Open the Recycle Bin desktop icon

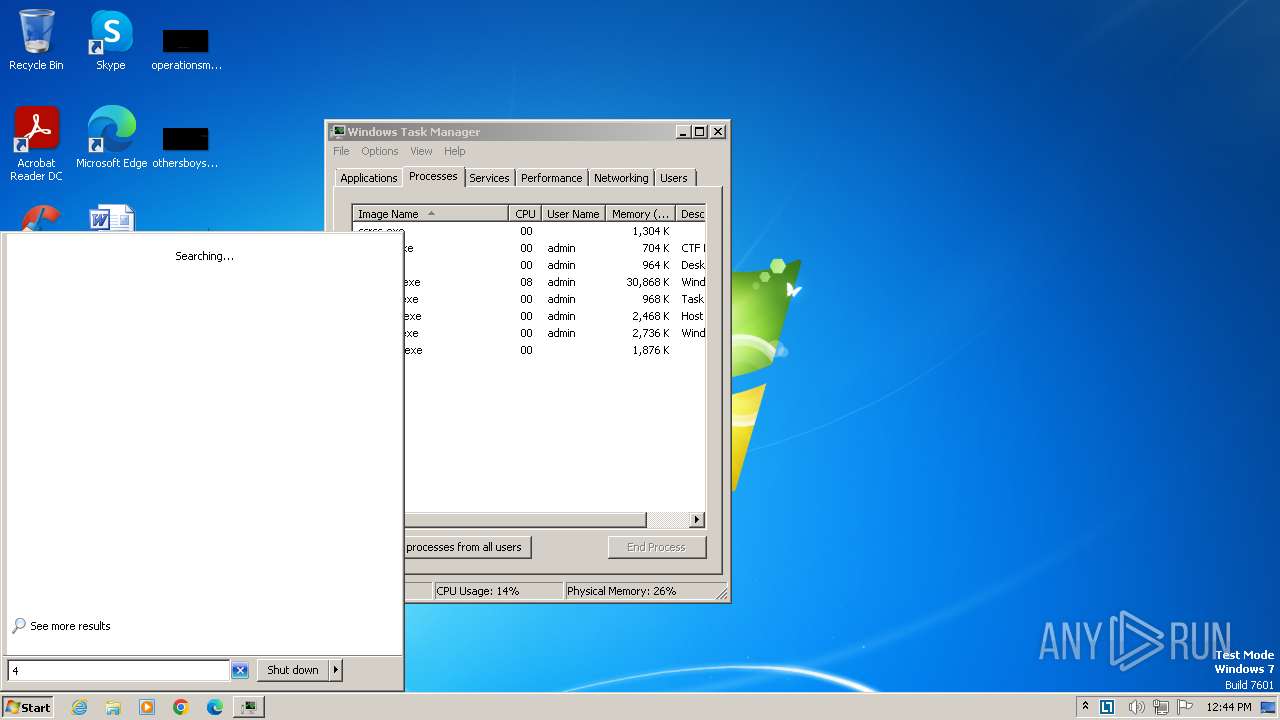[36, 40]
